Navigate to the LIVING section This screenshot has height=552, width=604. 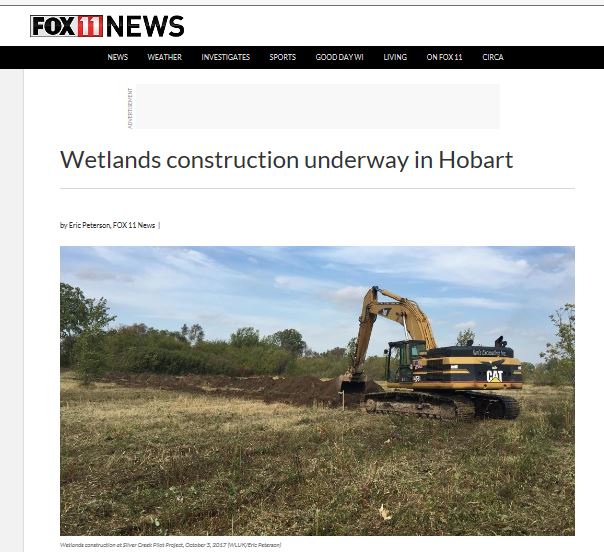click(395, 57)
